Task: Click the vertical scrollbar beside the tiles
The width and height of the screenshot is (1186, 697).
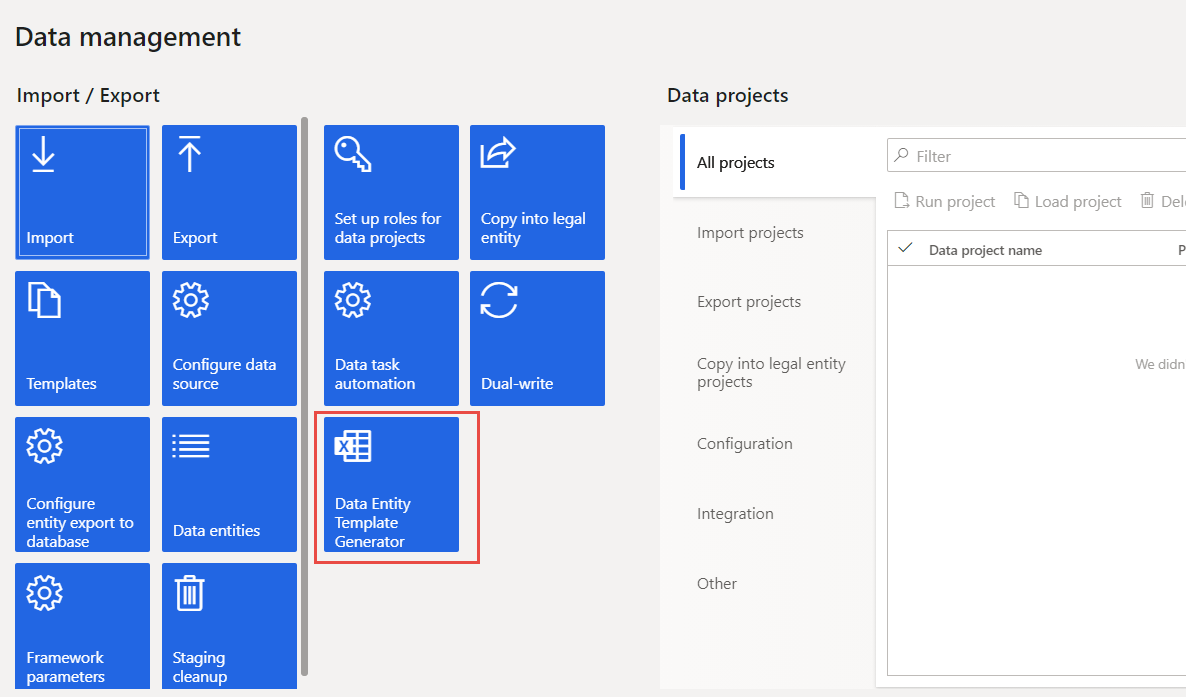Action: click(x=304, y=400)
